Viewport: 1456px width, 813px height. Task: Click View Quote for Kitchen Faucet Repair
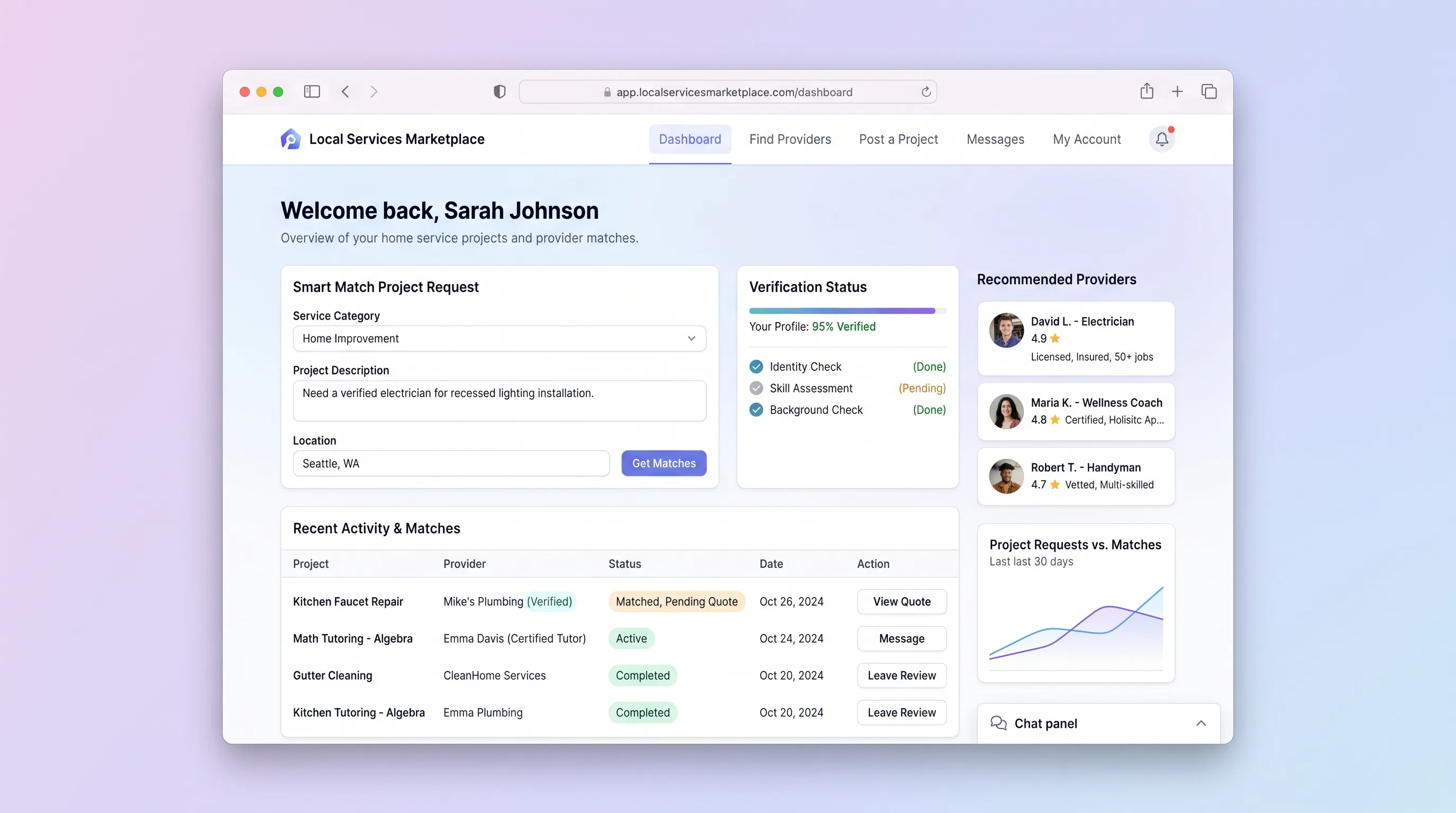pyautogui.click(x=902, y=602)
